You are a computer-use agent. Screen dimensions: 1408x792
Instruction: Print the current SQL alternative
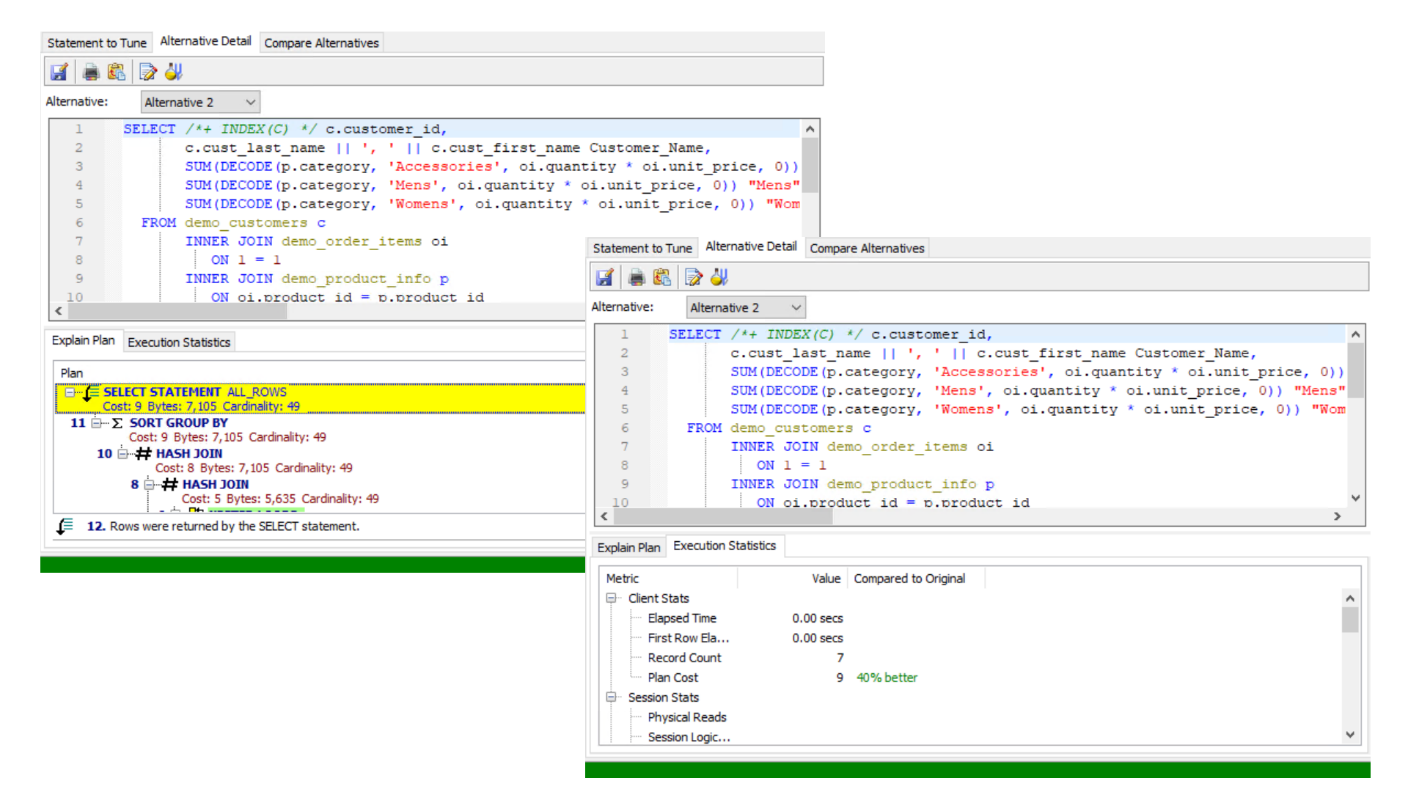(636, 277)
